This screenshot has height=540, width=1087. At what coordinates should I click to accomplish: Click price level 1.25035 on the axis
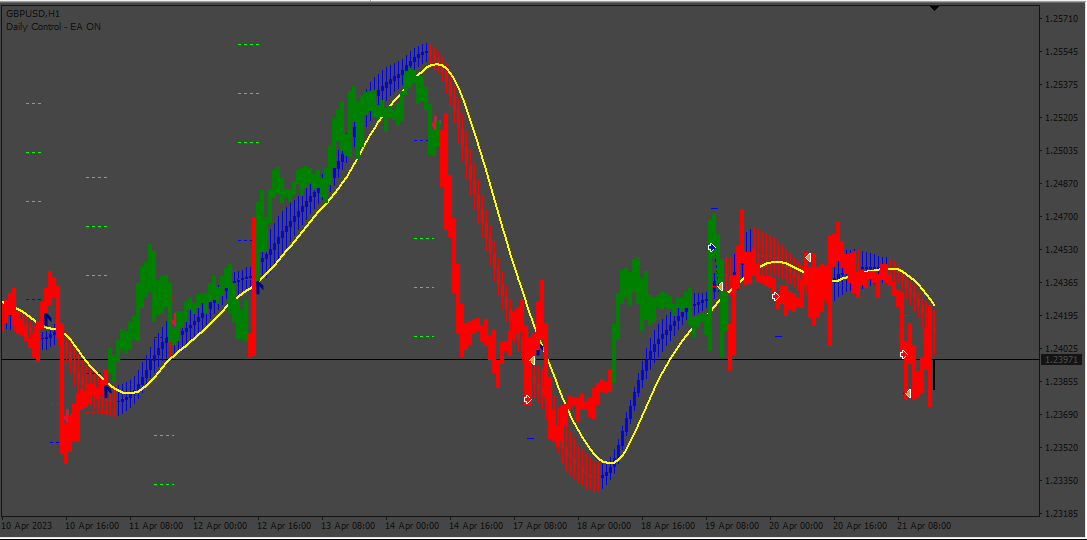(1061, 150)
